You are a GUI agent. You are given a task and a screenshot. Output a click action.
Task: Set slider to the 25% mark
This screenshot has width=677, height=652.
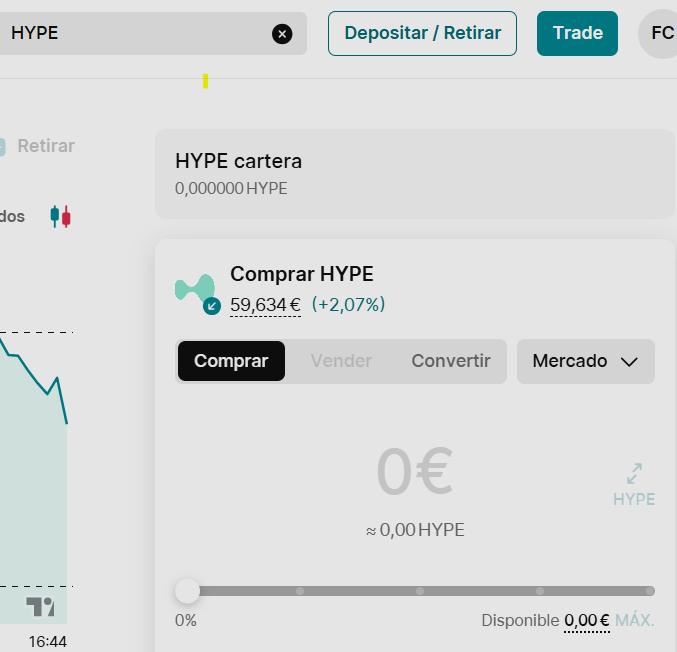click(x=300, y=591)
